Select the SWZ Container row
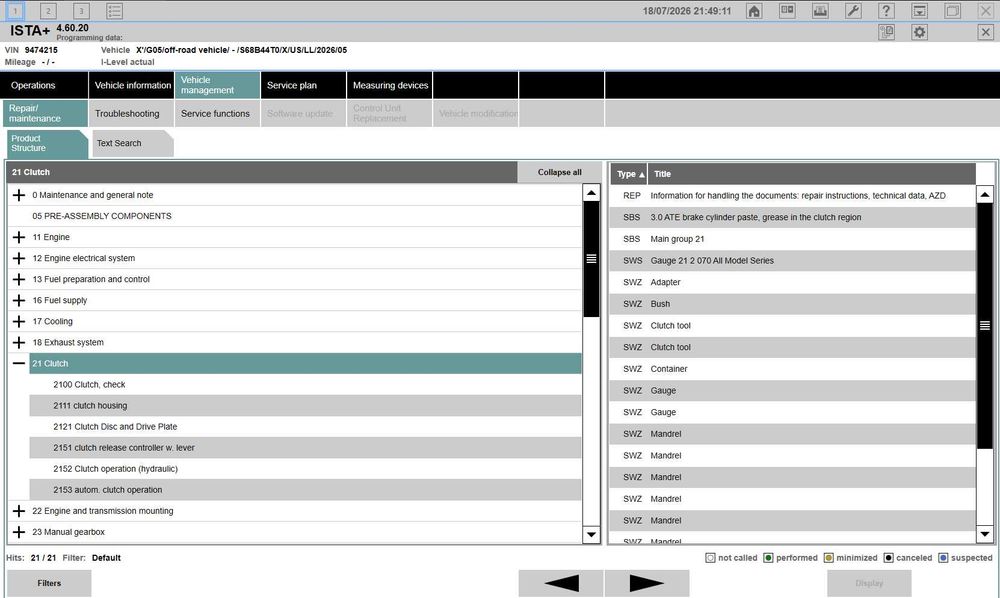Screen dimensions: 1000x598 793,369
